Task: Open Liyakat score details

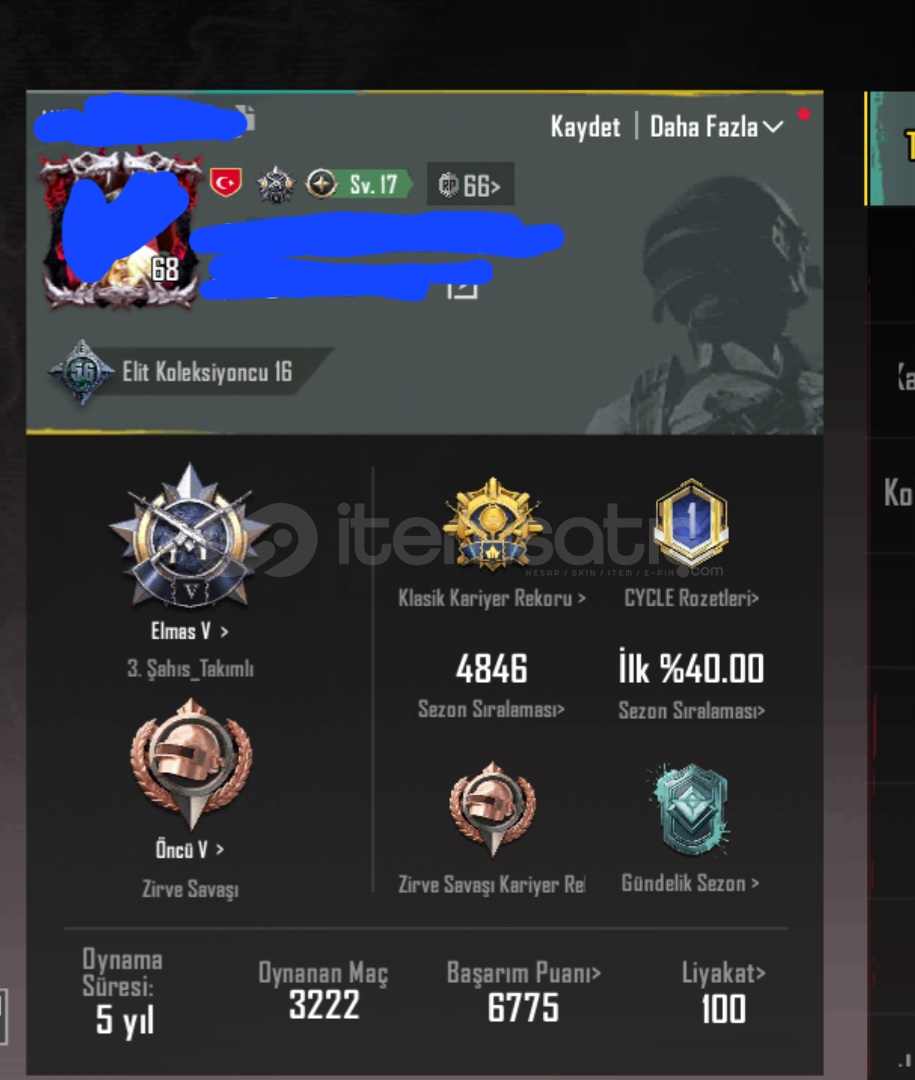Action: 723,973
